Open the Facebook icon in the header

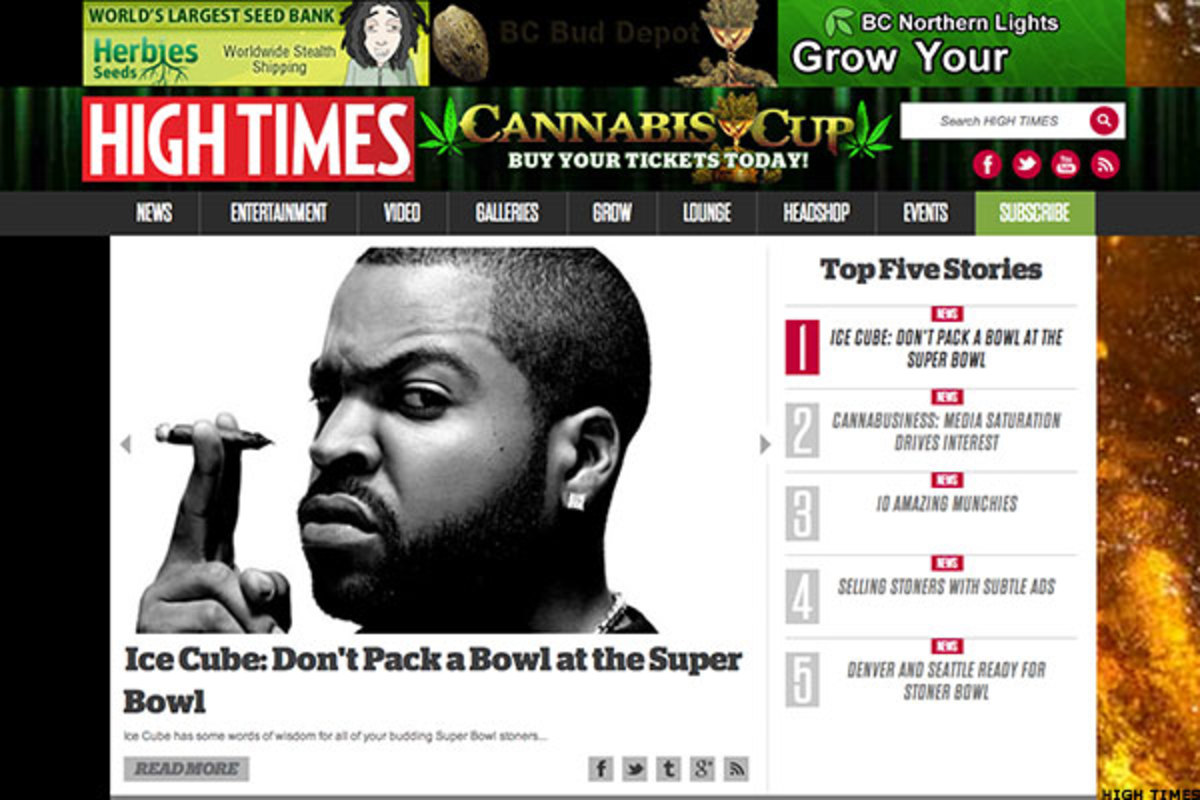tap(987, 165)
